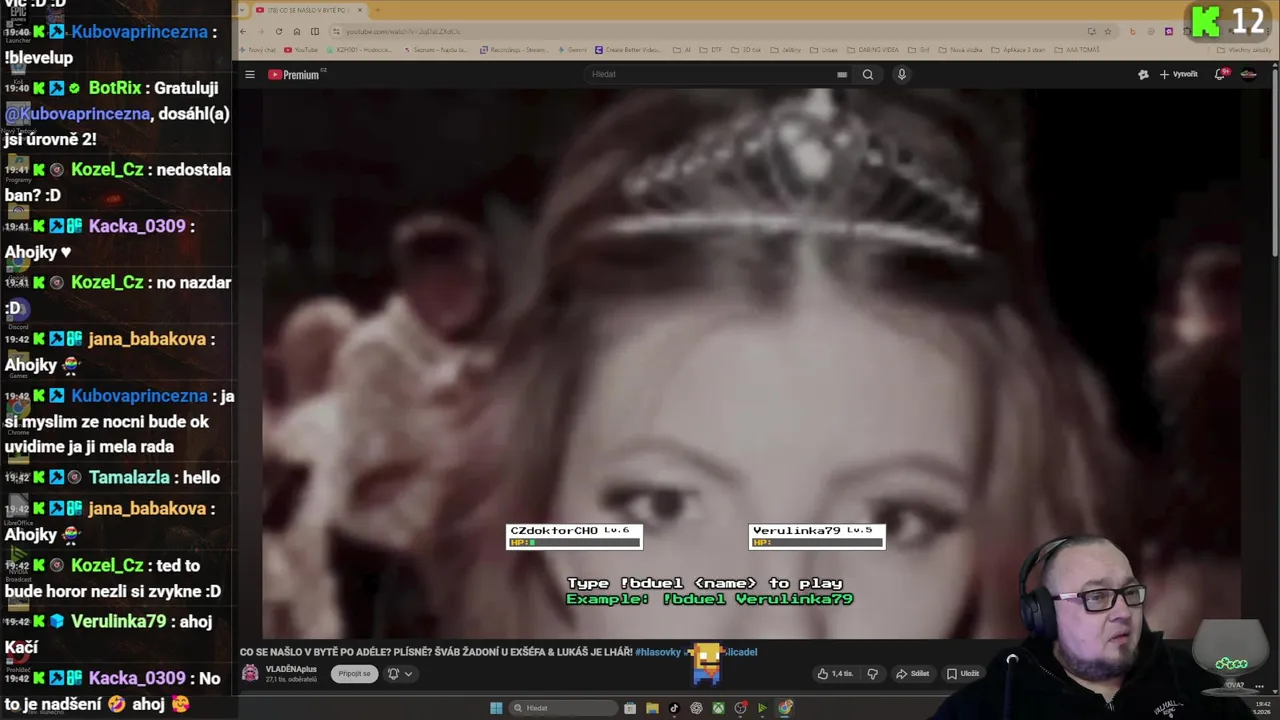Image resolution: width=1280 pixels, height=720 pixels.
Task: Open the YouTube account avatar menu
Action: click(x=1249, y=74)
